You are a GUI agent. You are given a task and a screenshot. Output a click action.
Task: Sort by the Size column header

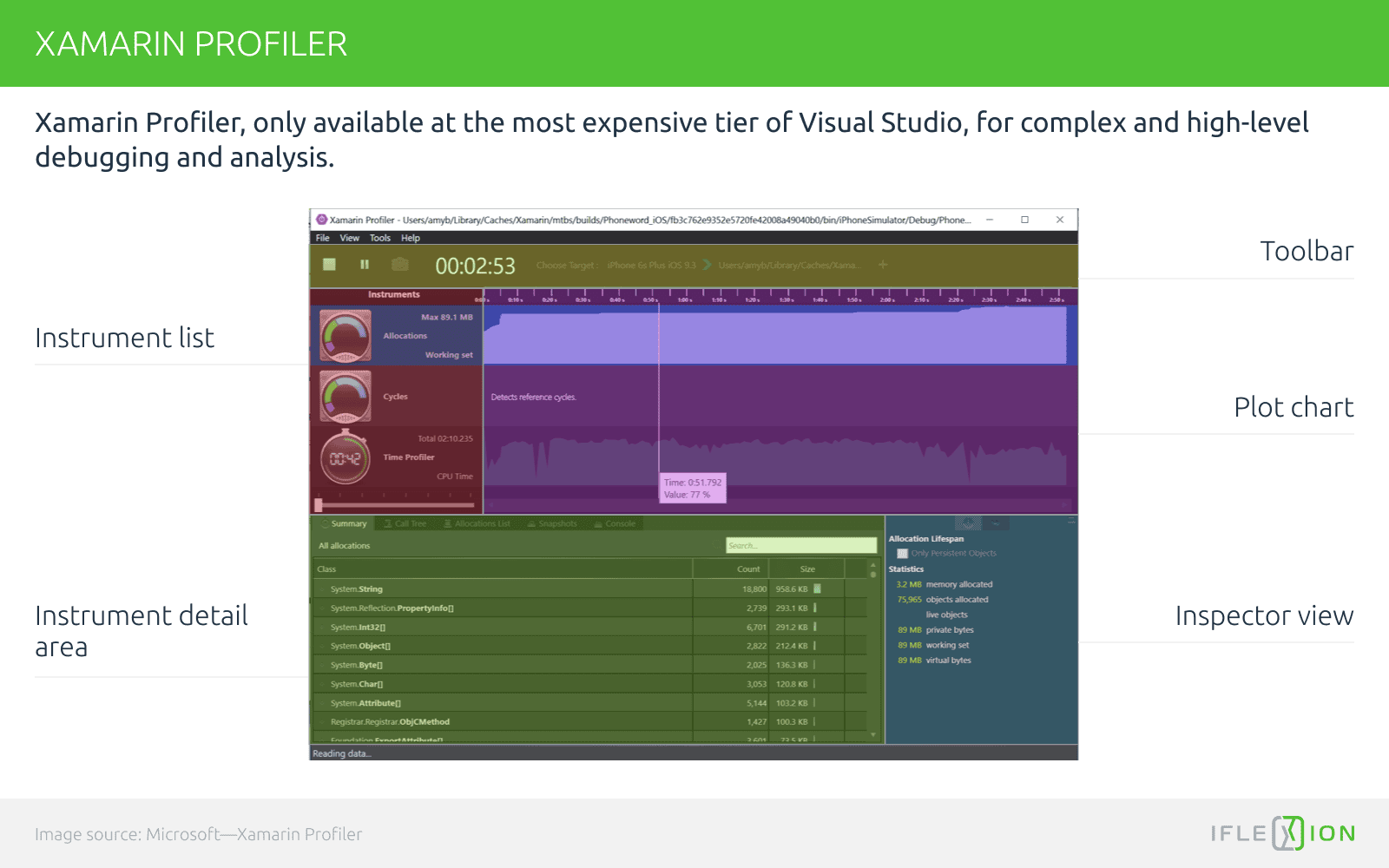[x=807, y=569]
